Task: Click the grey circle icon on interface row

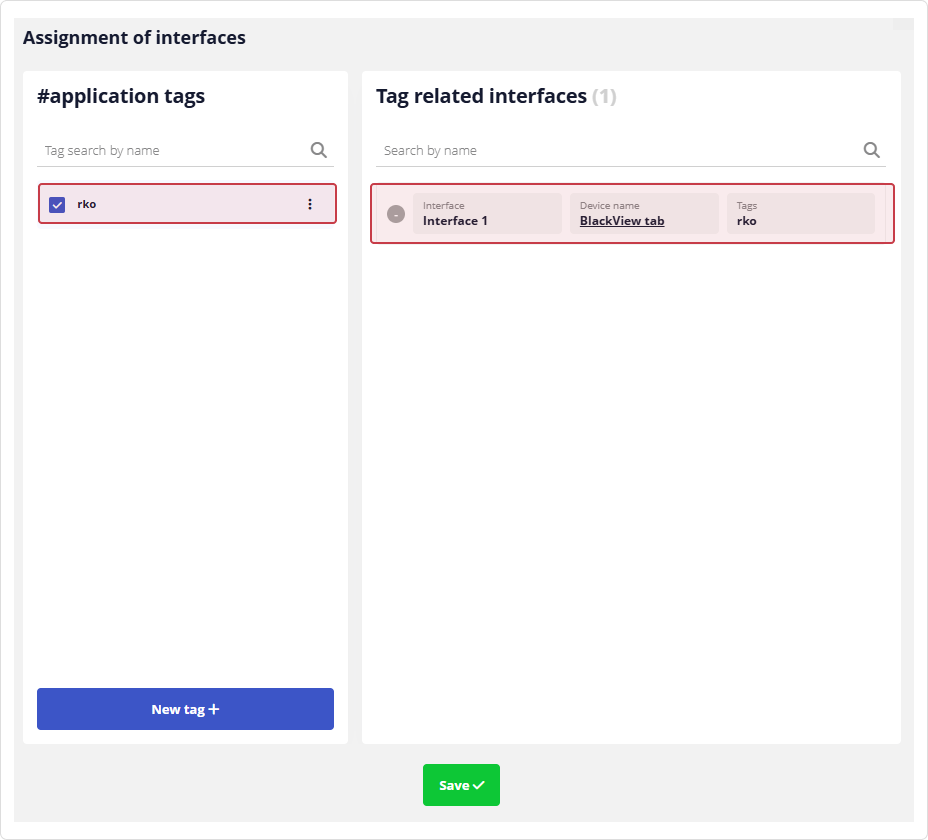Action: coord(396,213)
